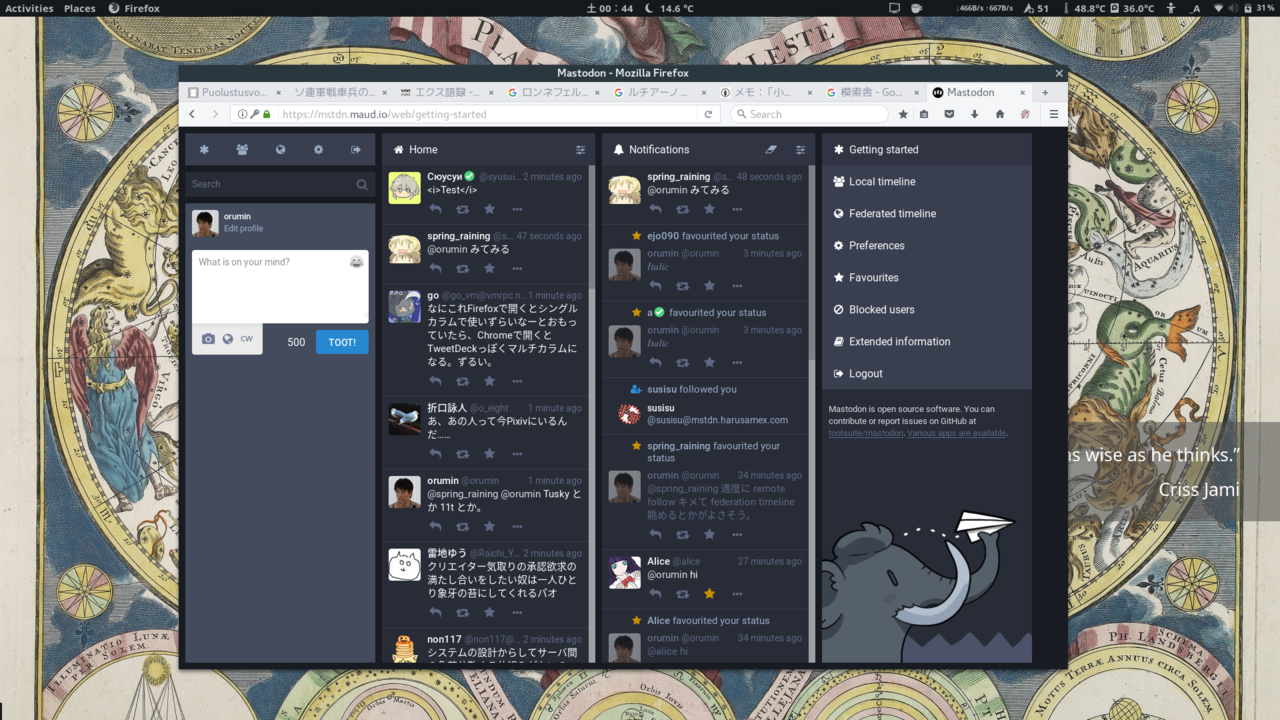Open more menu on Alice's hi toot
The image size is (1280, 720).
click(x=737, y=594)
